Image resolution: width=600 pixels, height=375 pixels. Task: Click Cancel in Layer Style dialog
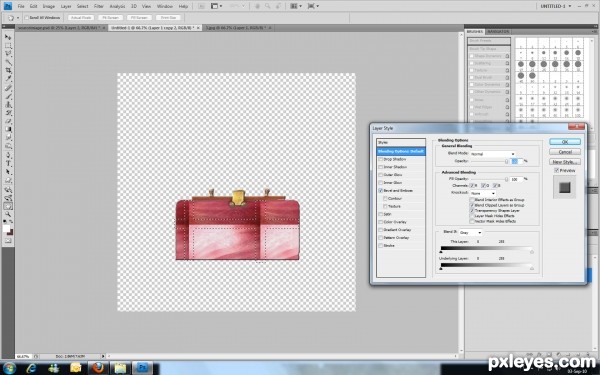click(565, 152)
